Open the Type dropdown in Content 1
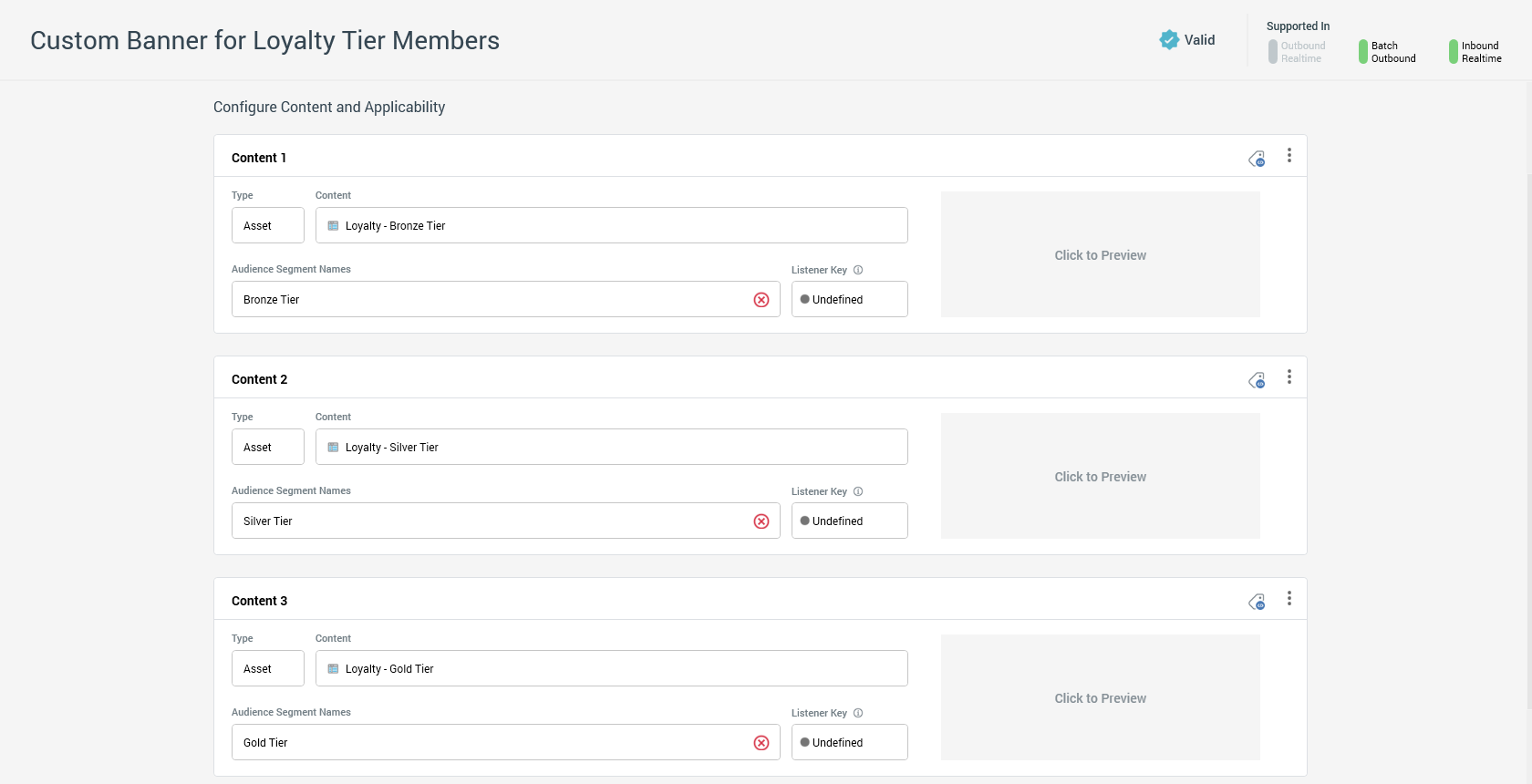Viewport: 1532px width, 784px height. tap(267, 226)
